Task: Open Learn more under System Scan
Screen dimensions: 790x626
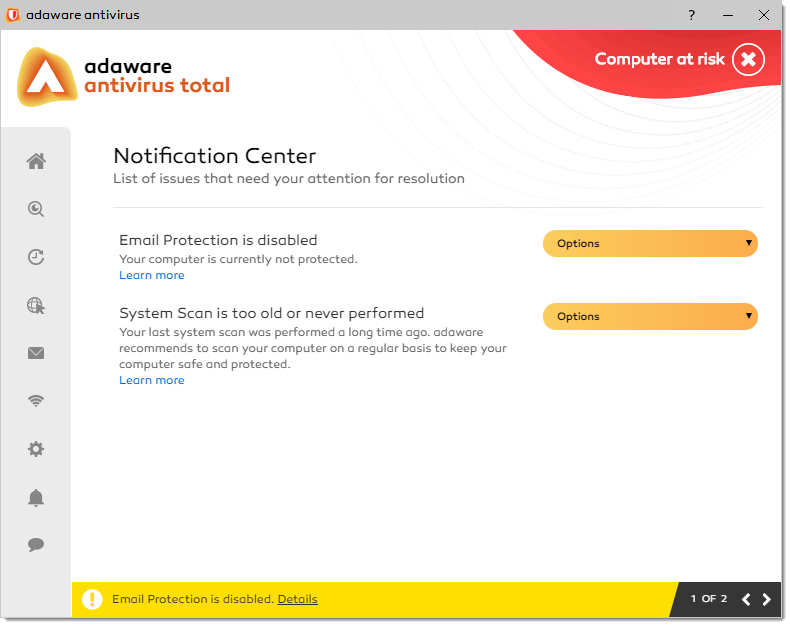Action: pyautogui.click(x=152, y=380)
